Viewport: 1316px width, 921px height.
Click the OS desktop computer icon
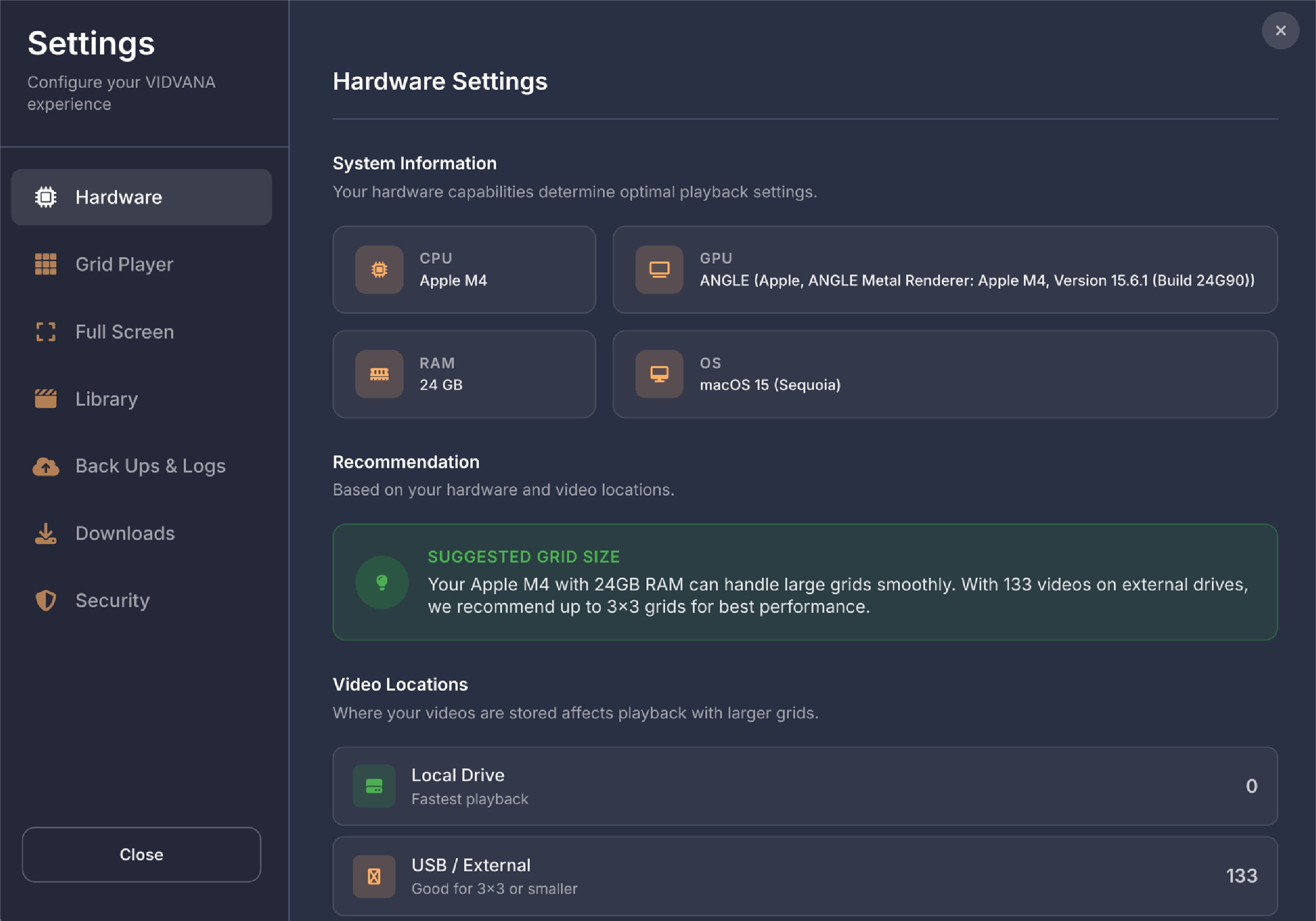[659, 375]
